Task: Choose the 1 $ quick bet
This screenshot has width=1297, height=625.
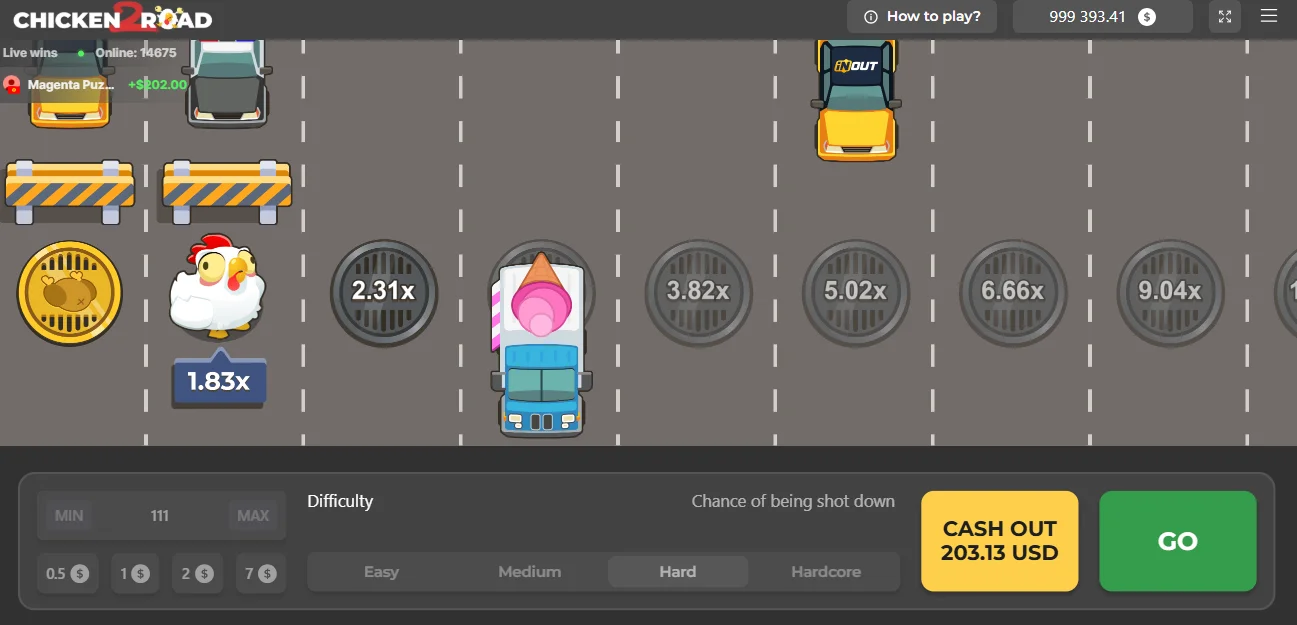Action: (x=135, y=574)
